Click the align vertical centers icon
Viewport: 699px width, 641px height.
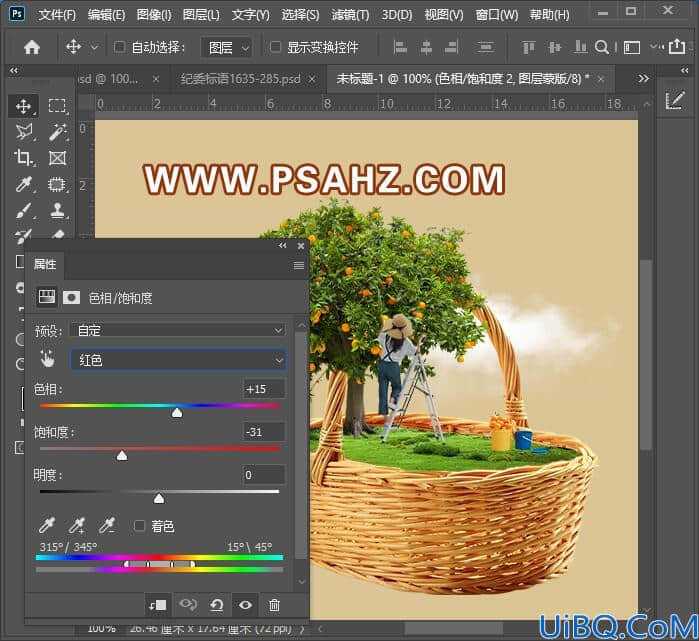coord(555,47)
